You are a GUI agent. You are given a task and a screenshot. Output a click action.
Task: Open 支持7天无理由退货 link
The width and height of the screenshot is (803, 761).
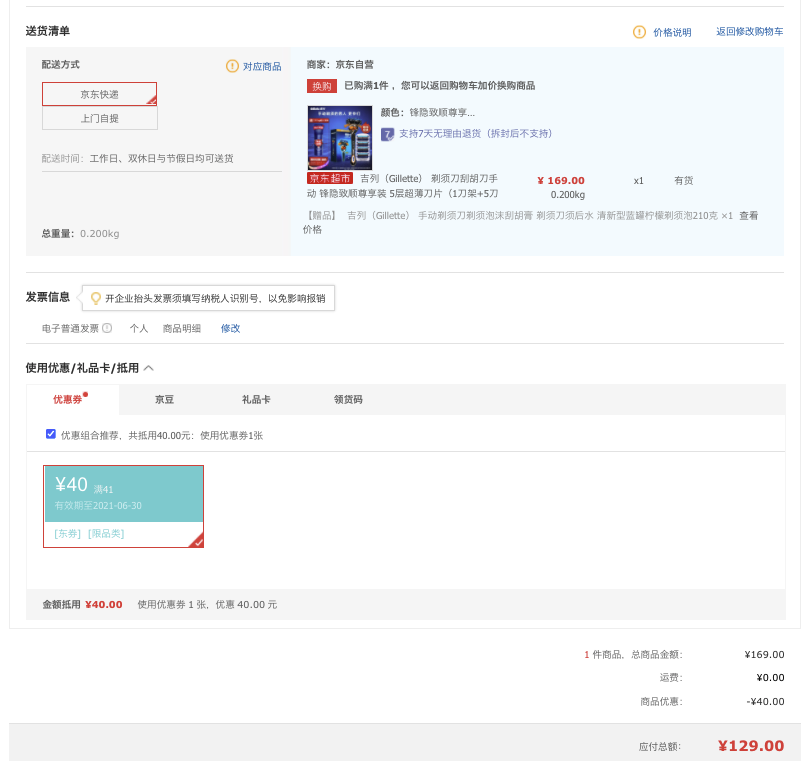(x=475, y=134)
